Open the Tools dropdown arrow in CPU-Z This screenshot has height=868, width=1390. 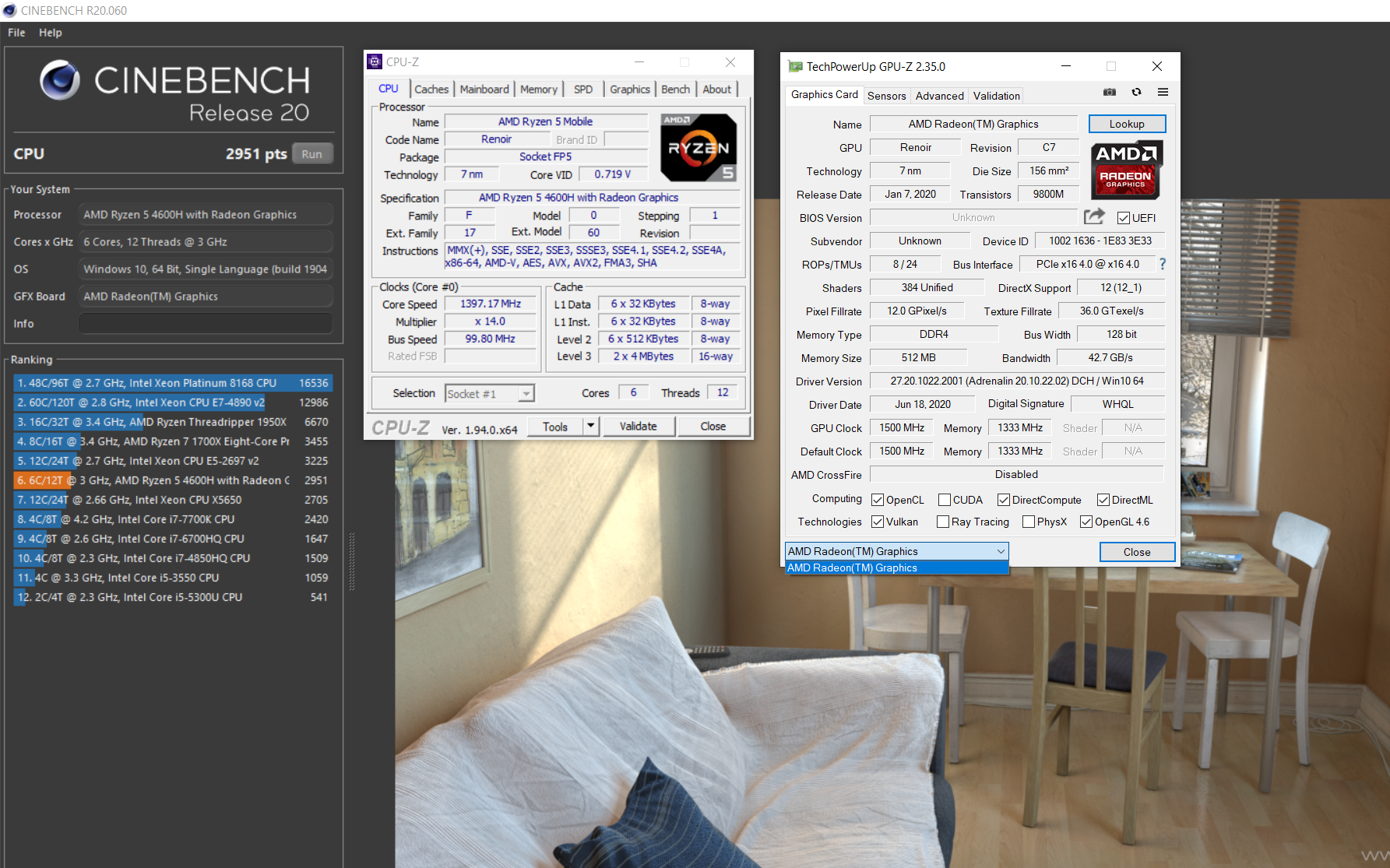tap(590, 426)
